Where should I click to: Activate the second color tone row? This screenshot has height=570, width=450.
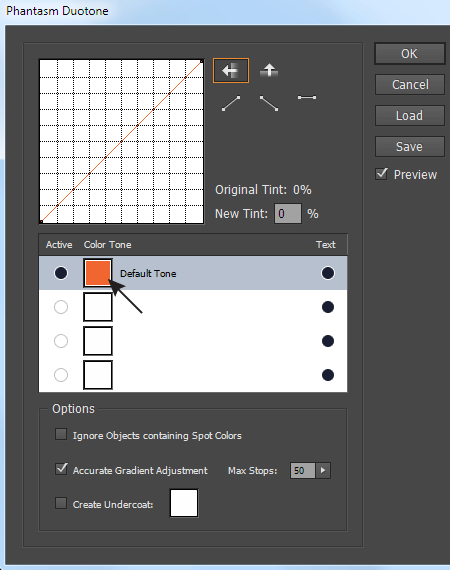point(61,307)
